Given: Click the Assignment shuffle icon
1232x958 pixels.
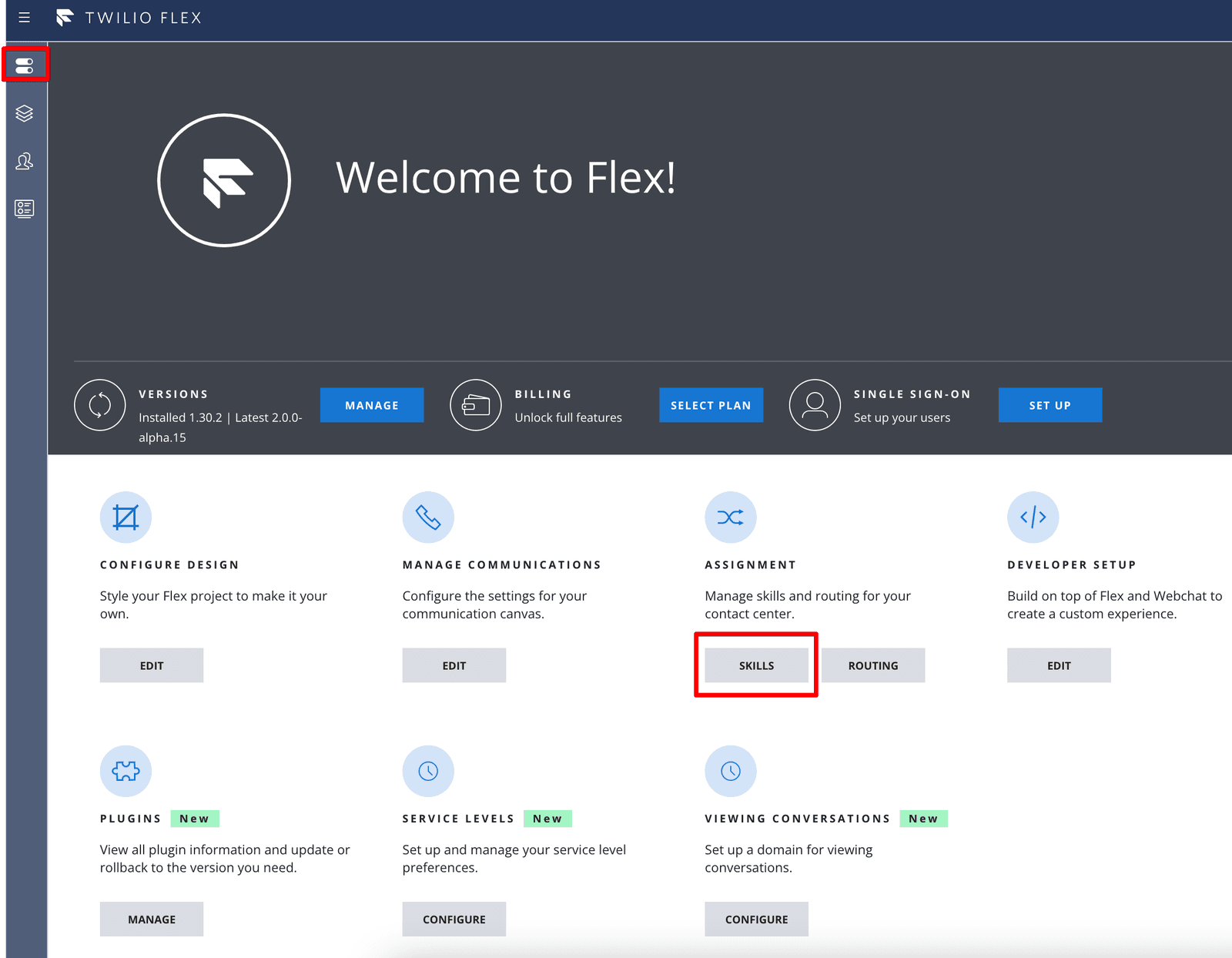Looking at the screenshot, I should click(730, 517).
